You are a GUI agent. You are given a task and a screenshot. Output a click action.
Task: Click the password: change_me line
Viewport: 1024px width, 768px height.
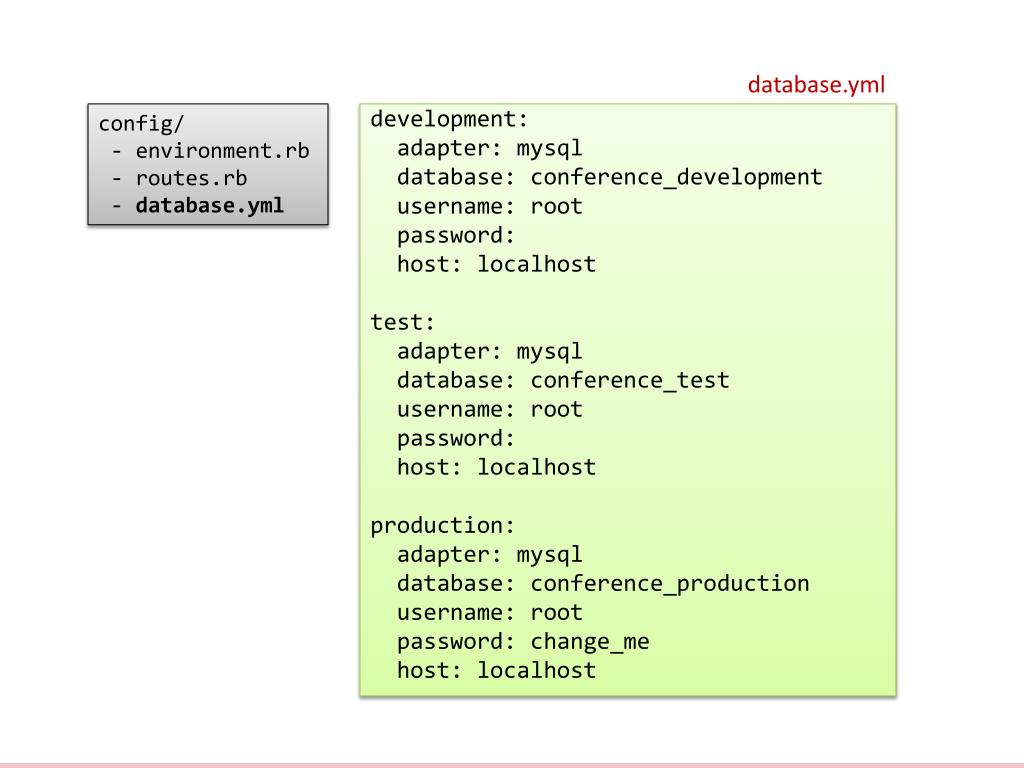point(523,642)
